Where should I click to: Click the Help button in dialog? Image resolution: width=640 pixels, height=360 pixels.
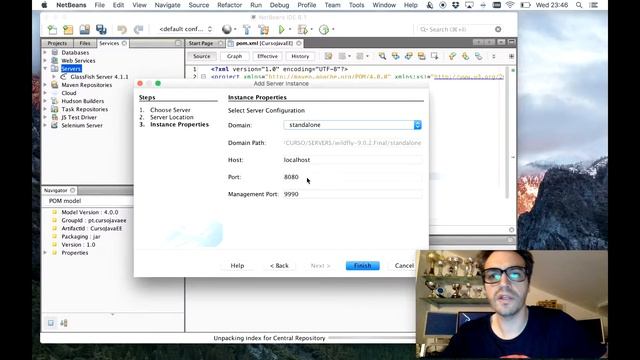coord(237,266)
